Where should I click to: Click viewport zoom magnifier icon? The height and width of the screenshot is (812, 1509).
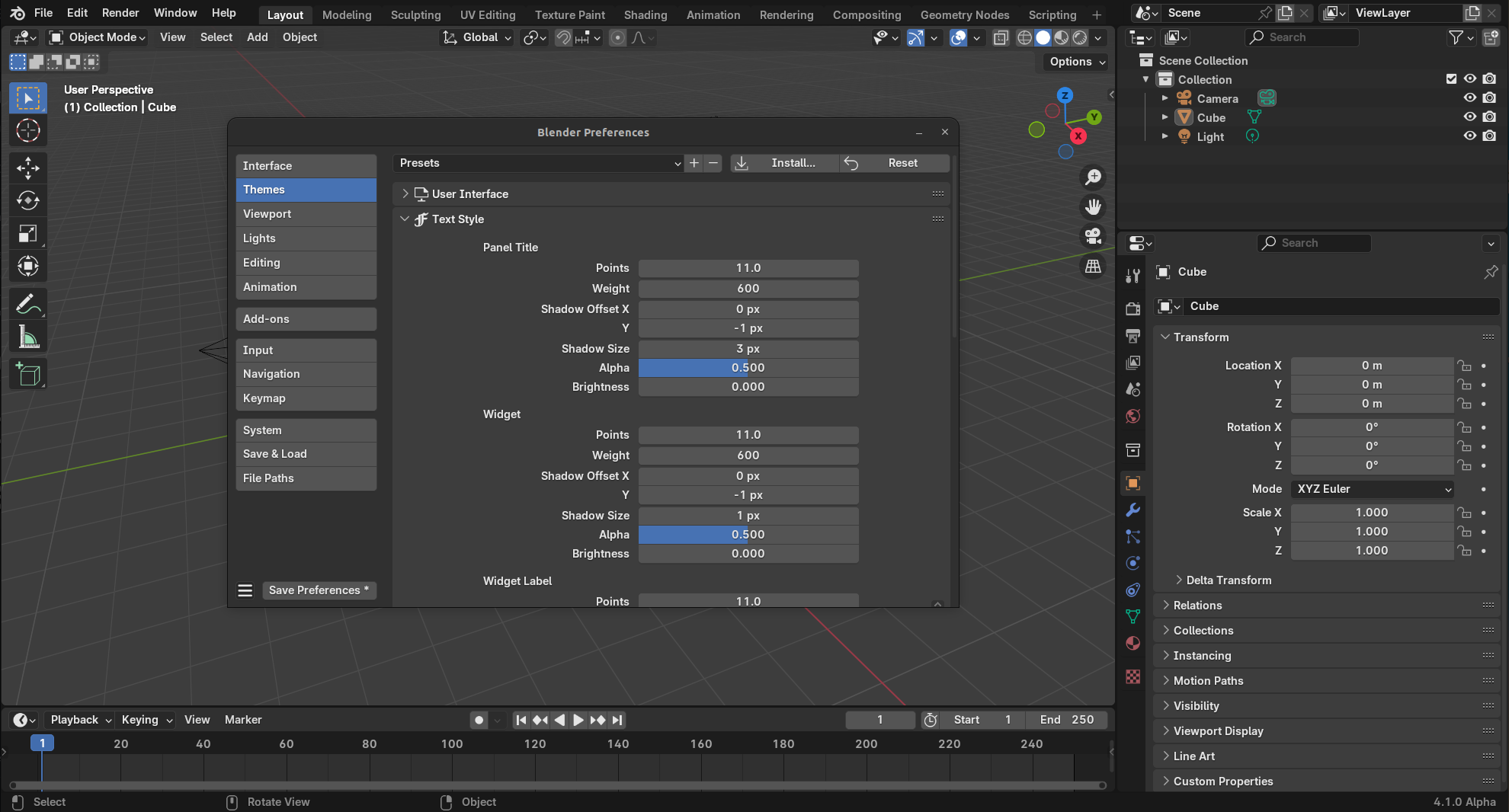tap(1093, 177)
